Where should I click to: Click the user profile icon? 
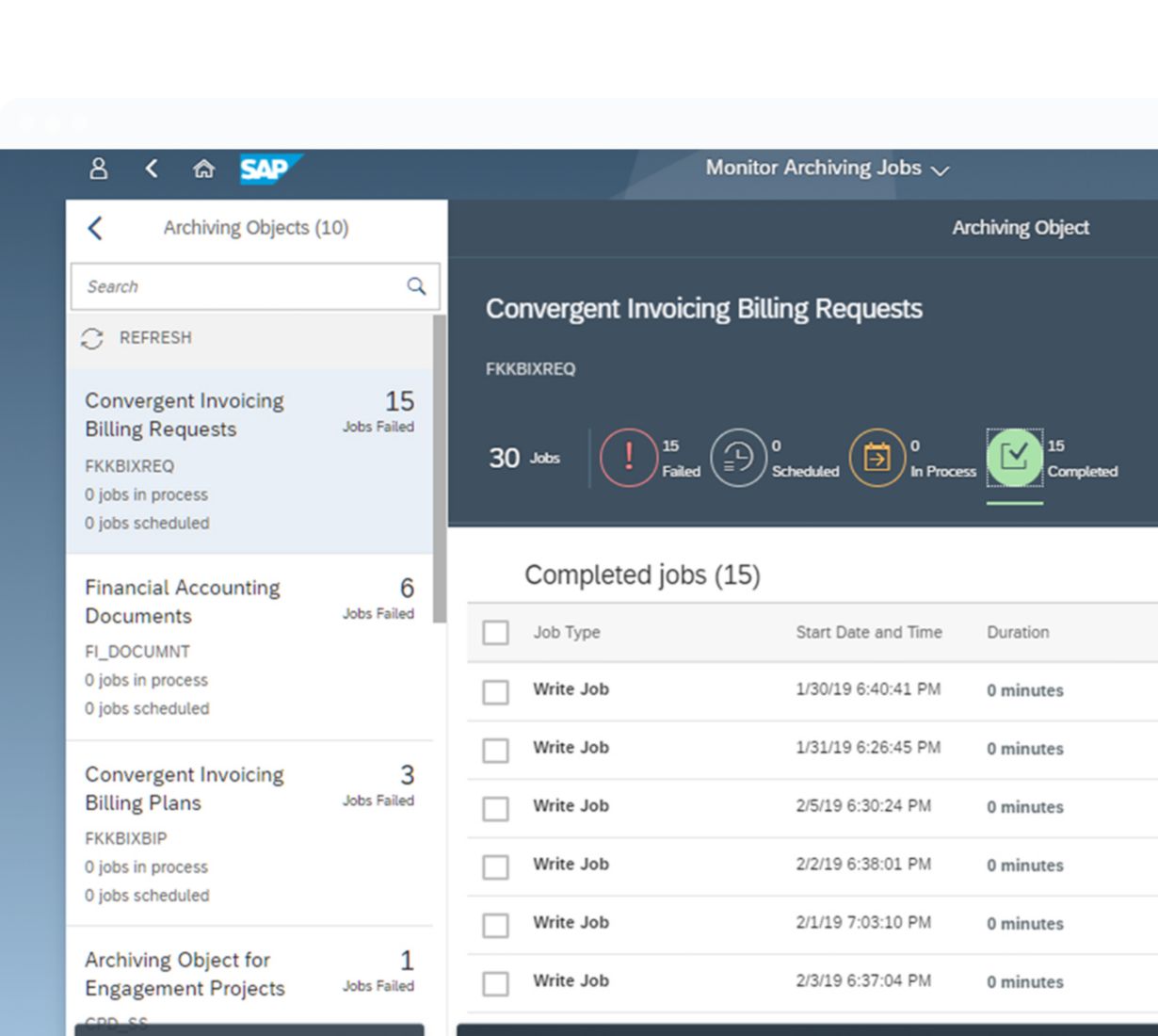click(x=98, y=169)
